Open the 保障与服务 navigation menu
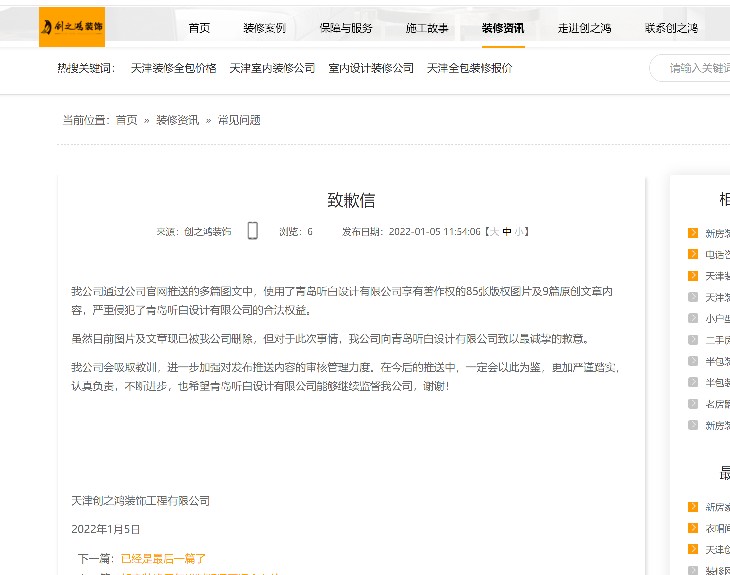The height and width of the screenshot is (575, 730). click(x=346, y=28)
